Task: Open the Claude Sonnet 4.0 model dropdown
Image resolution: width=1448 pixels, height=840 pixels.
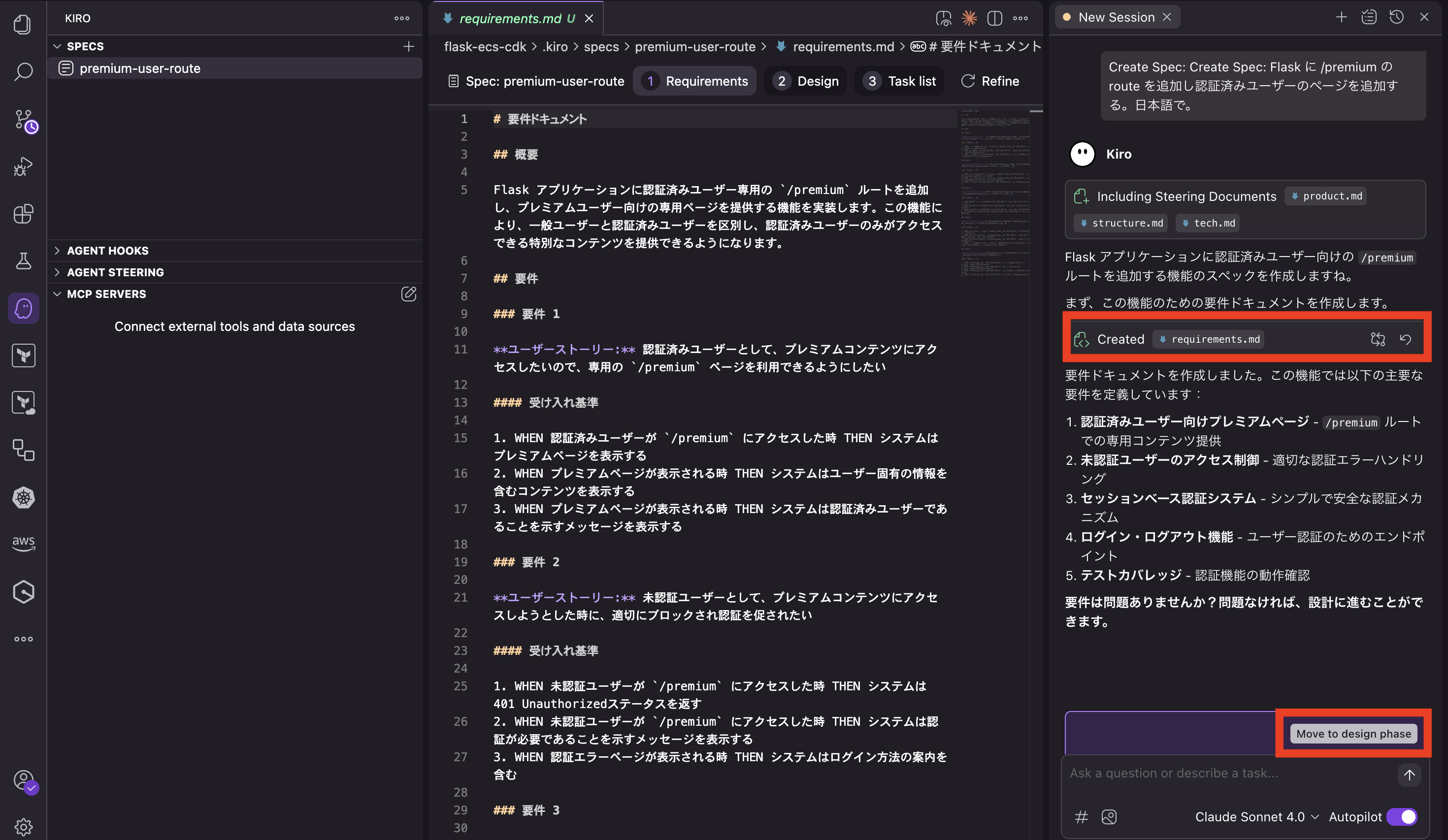Action: click(1257, 816)
